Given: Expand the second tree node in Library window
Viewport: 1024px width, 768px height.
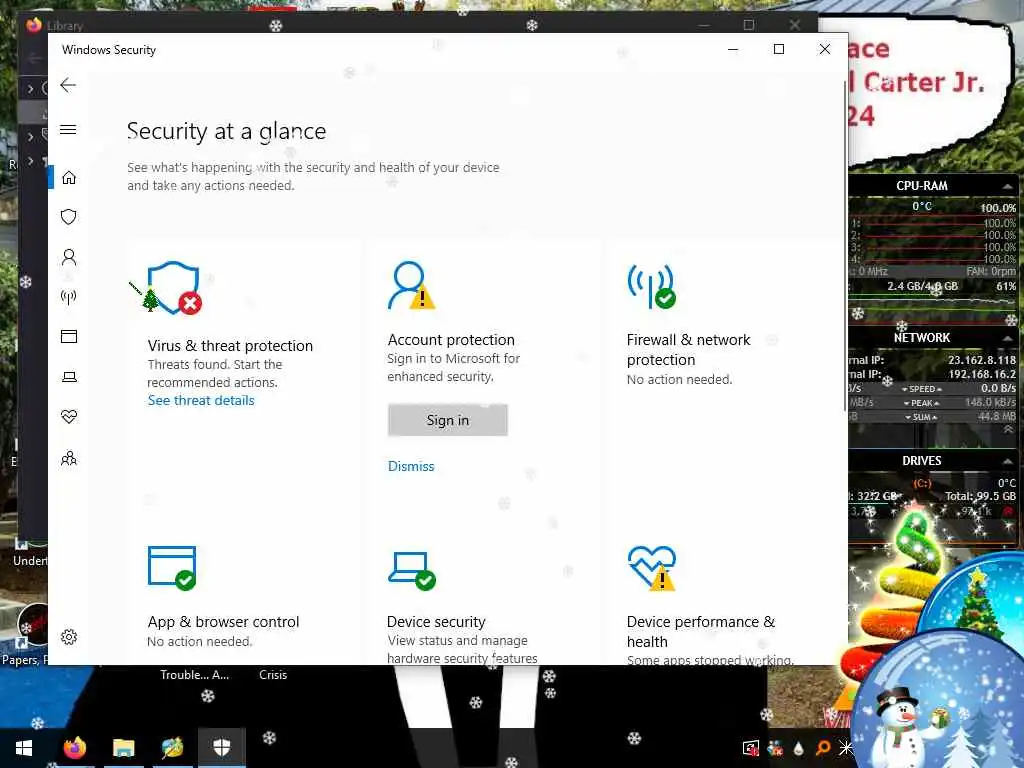Looking at the screenshot, I should pos(31,136).
